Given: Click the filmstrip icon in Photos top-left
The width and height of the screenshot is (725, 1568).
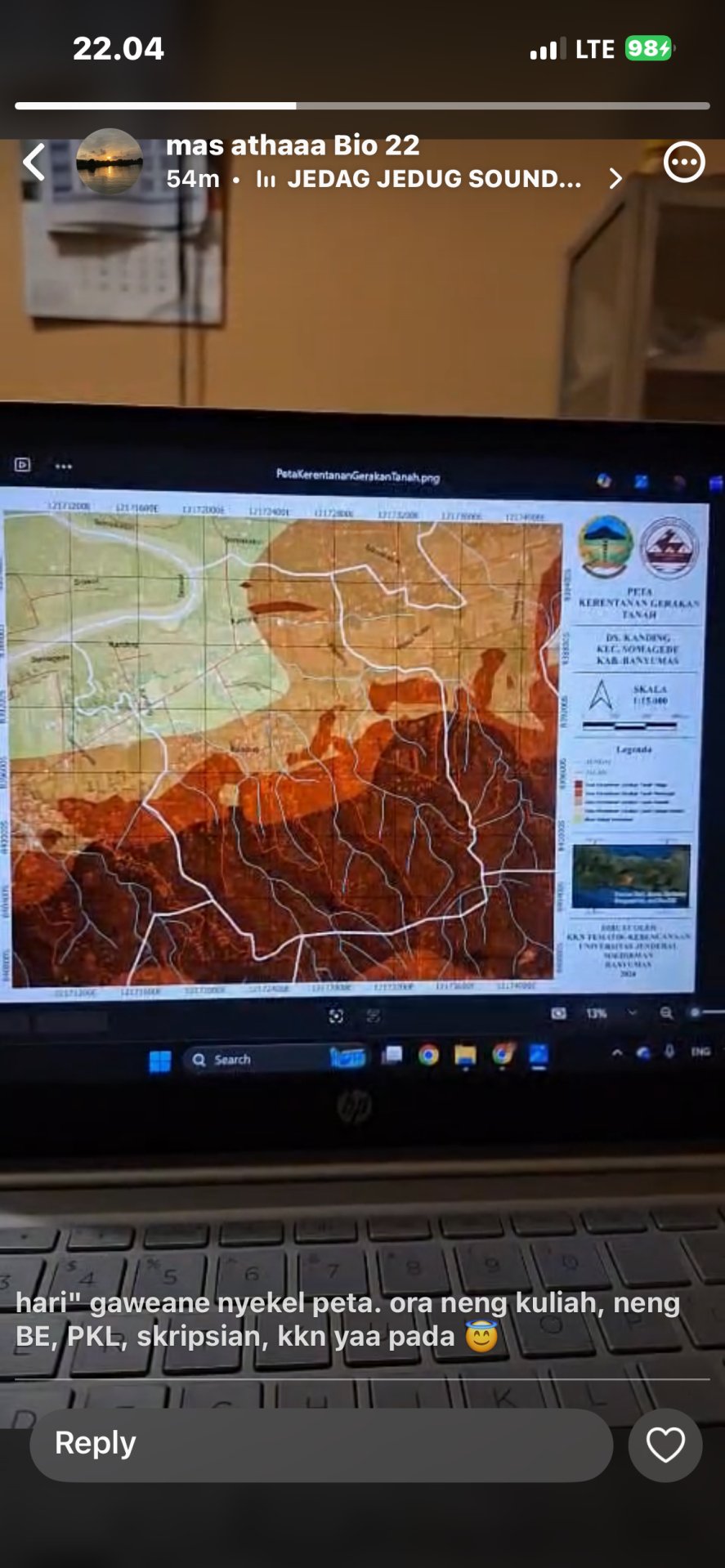Looking at the screenshot, I should pos(23,465).
